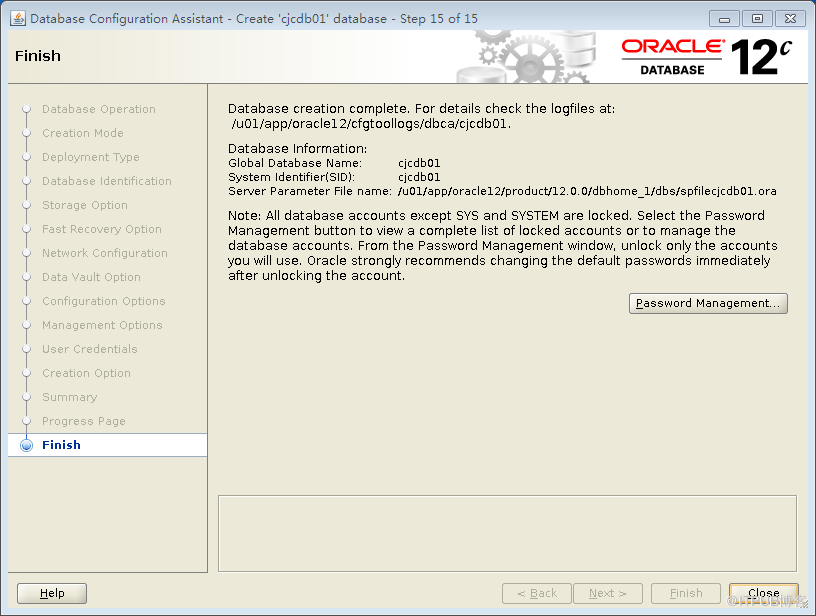Select the Network Configuration step
816x616 pixels.
tap(105, 253)
